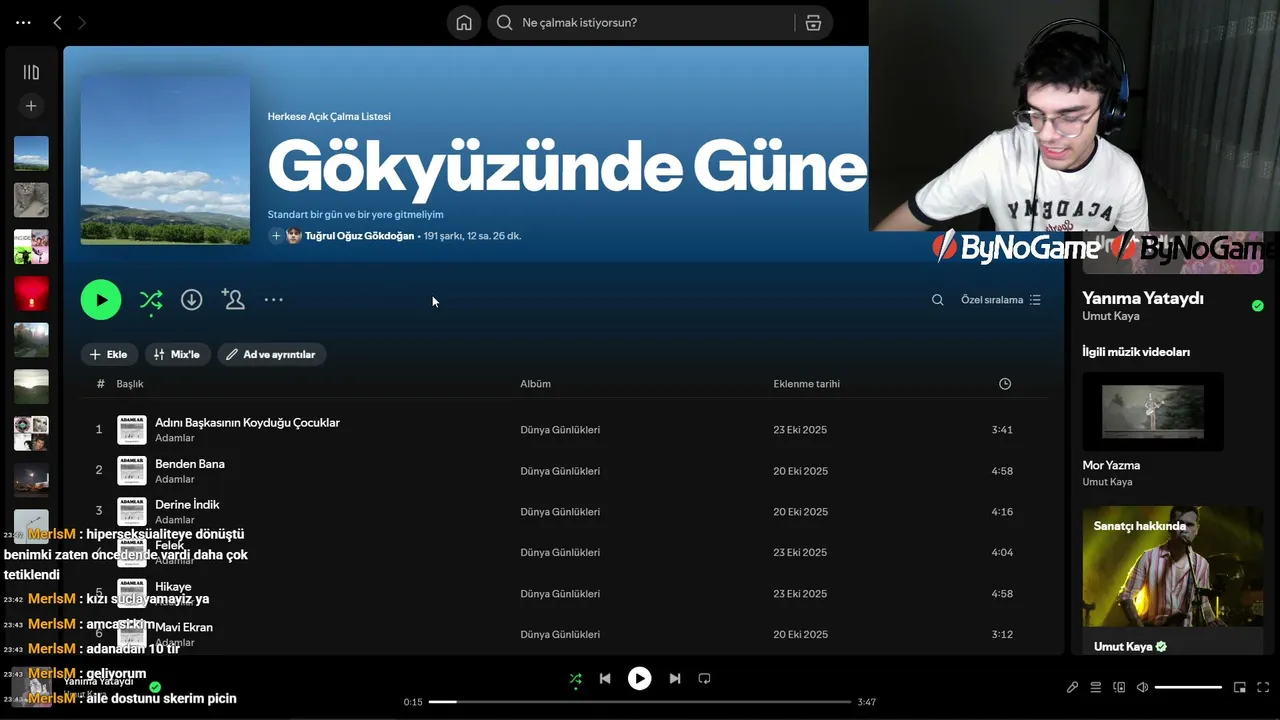Click the '23 Eki 2025' date in row 1

point(800,430)
